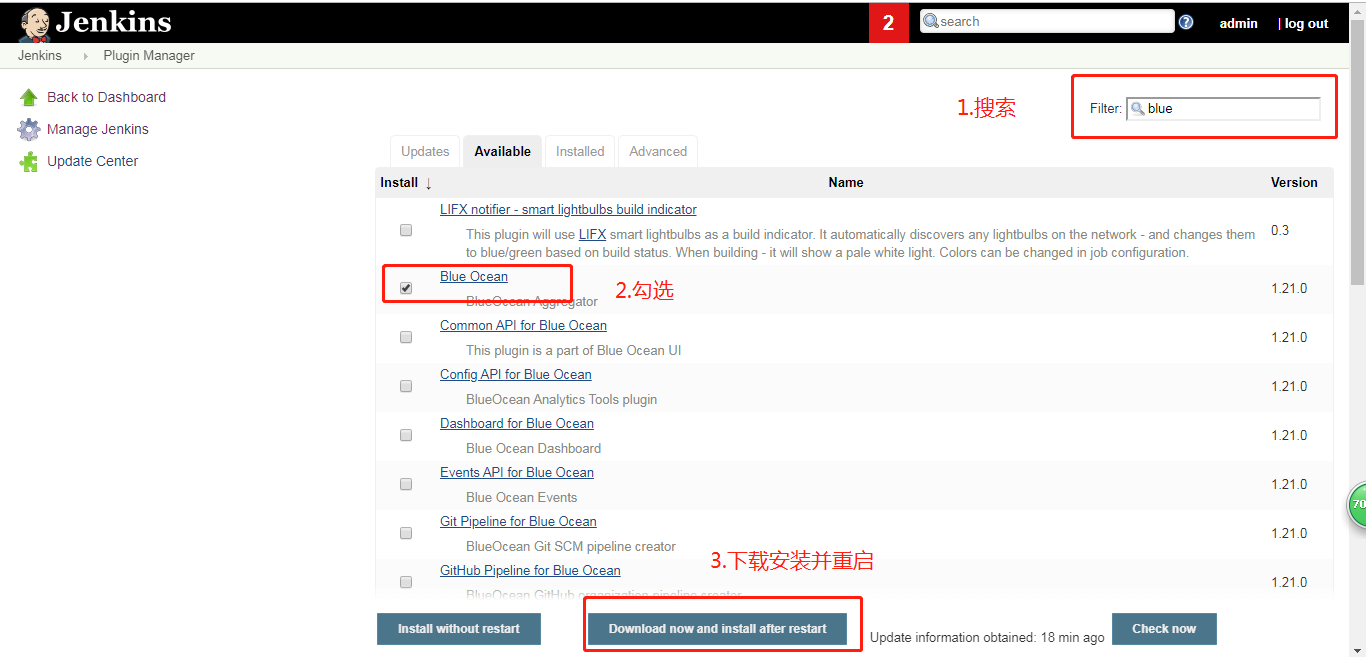Click the BlueOcean Git SCM pipeline creator text
This screenshot has height=657, width=1366.
point(571,547)
